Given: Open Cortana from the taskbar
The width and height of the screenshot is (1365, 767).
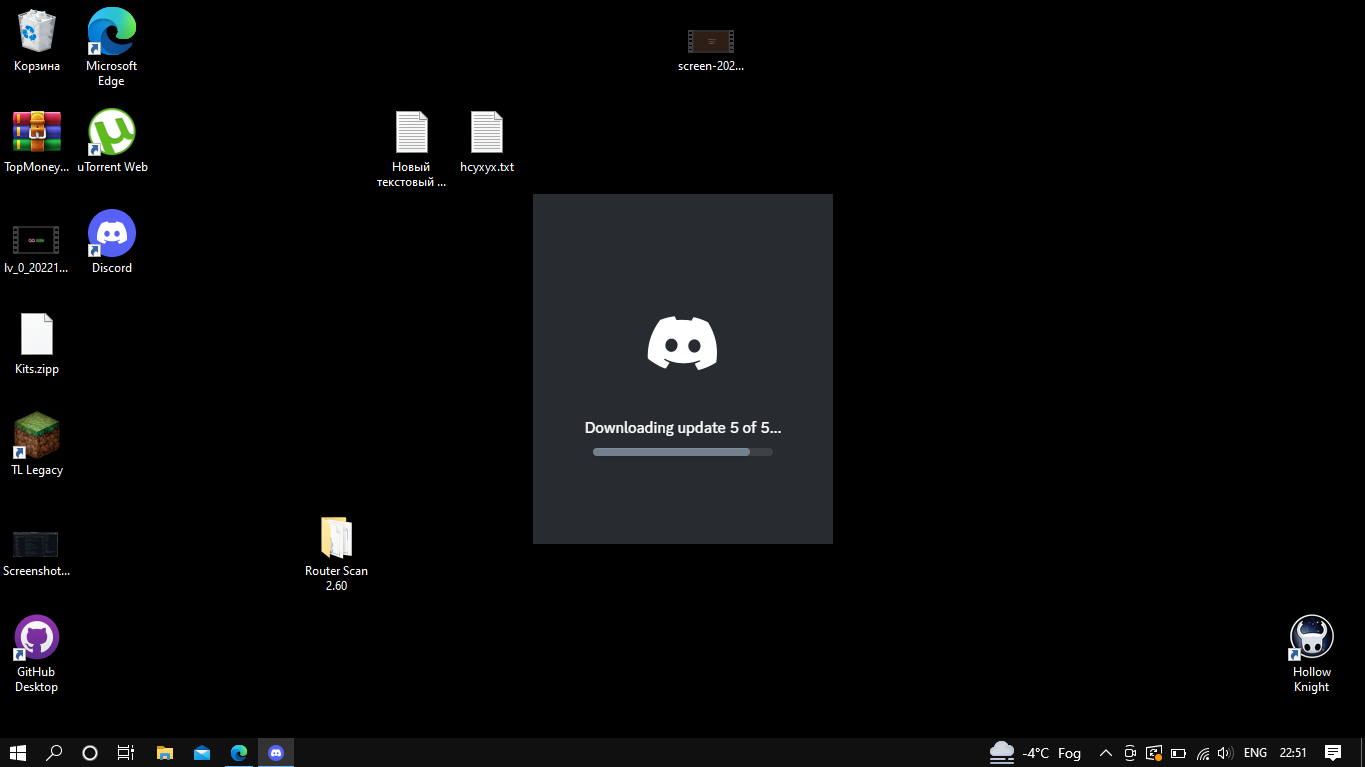Looking at the screenshot, I should coord(90,753).
